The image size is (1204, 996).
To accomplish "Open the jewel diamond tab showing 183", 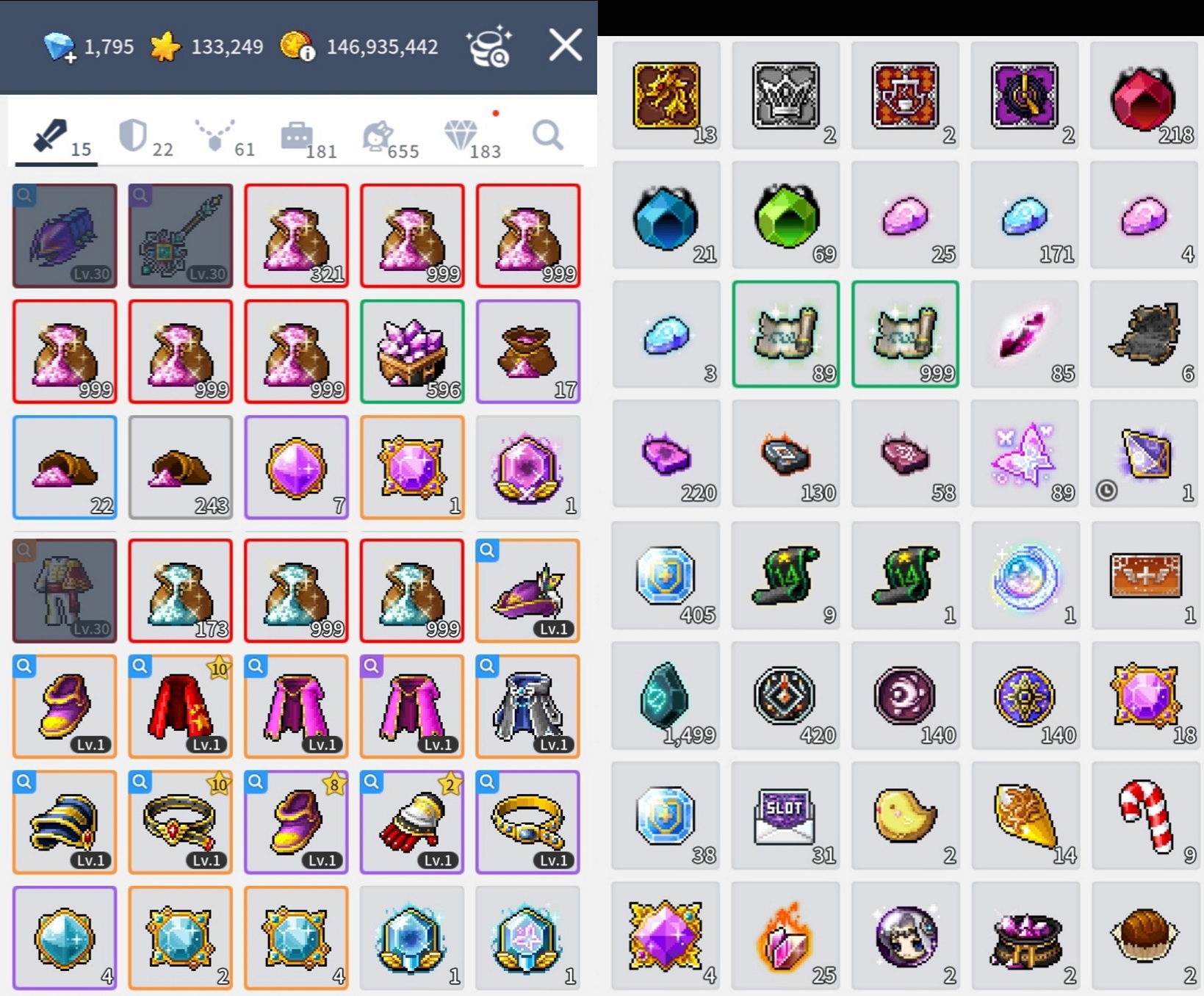I will pos(472,137).
